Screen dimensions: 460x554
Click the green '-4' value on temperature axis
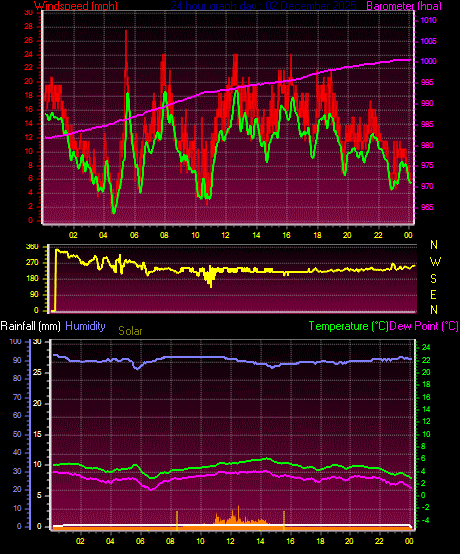(x=425, y=520)
